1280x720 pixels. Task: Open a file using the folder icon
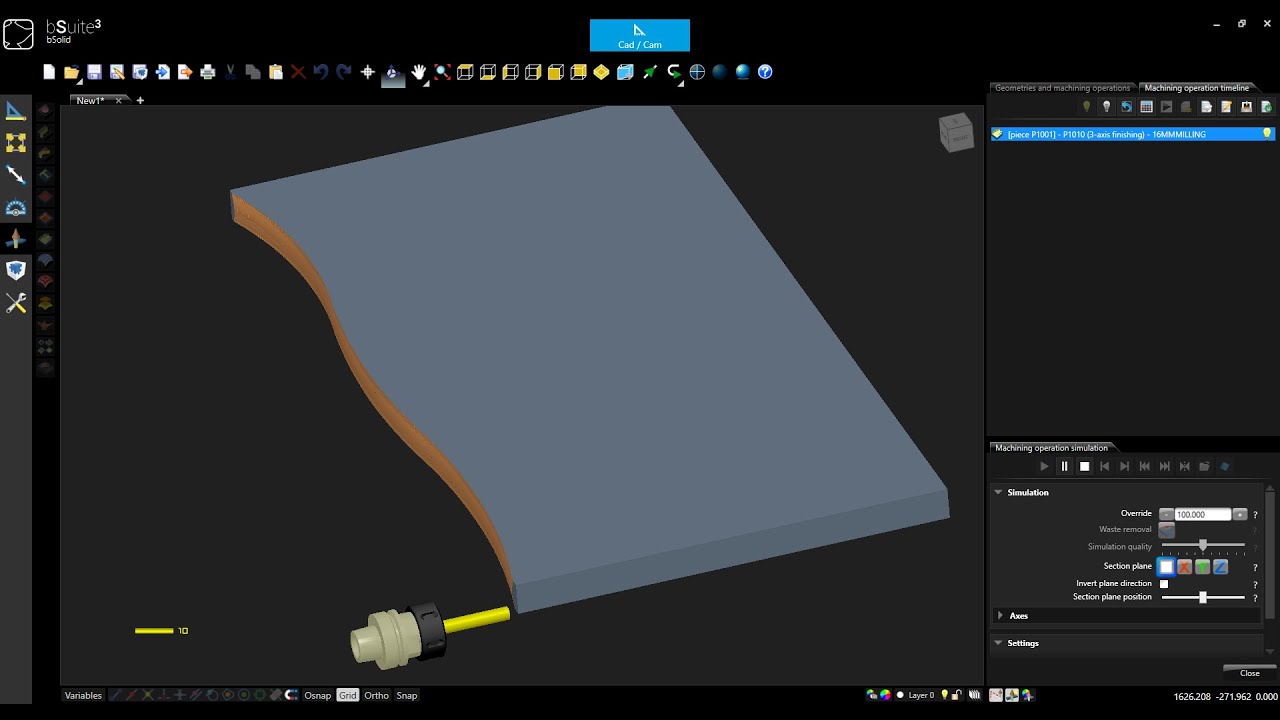(71, 72)
